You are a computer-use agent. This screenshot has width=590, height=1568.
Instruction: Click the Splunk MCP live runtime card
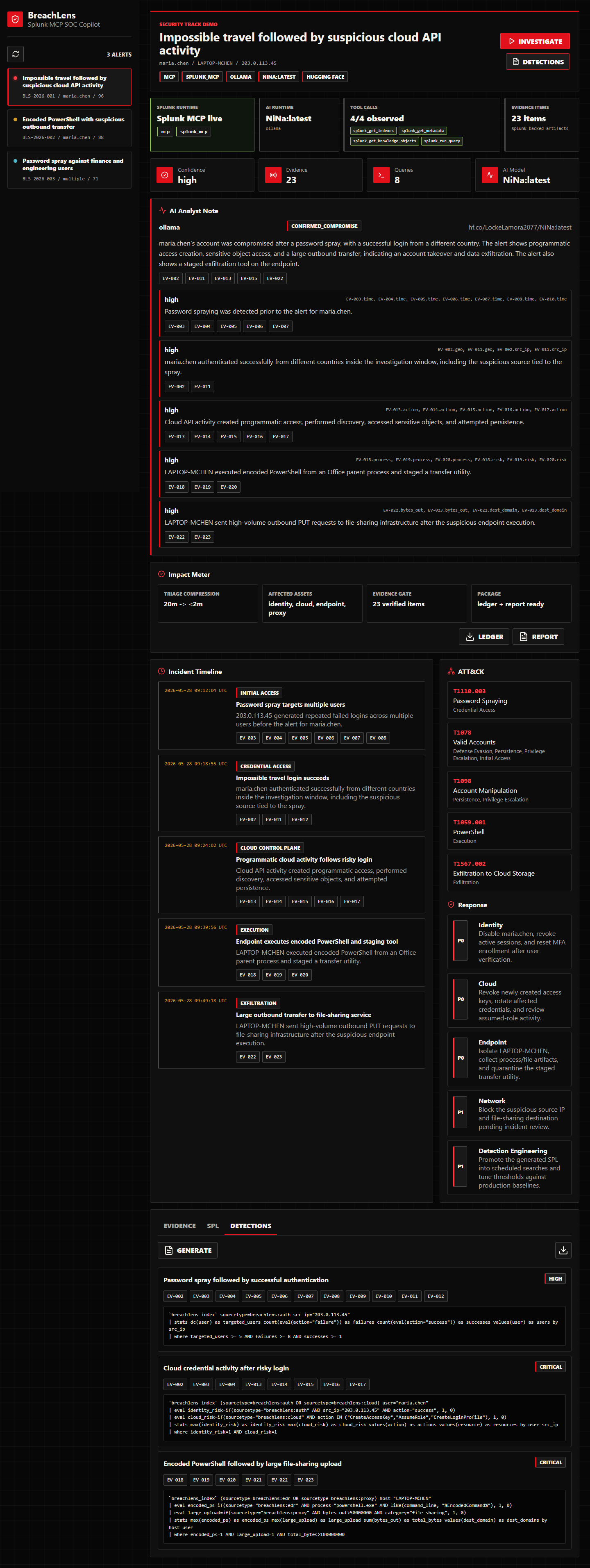(x=202, y=125)
